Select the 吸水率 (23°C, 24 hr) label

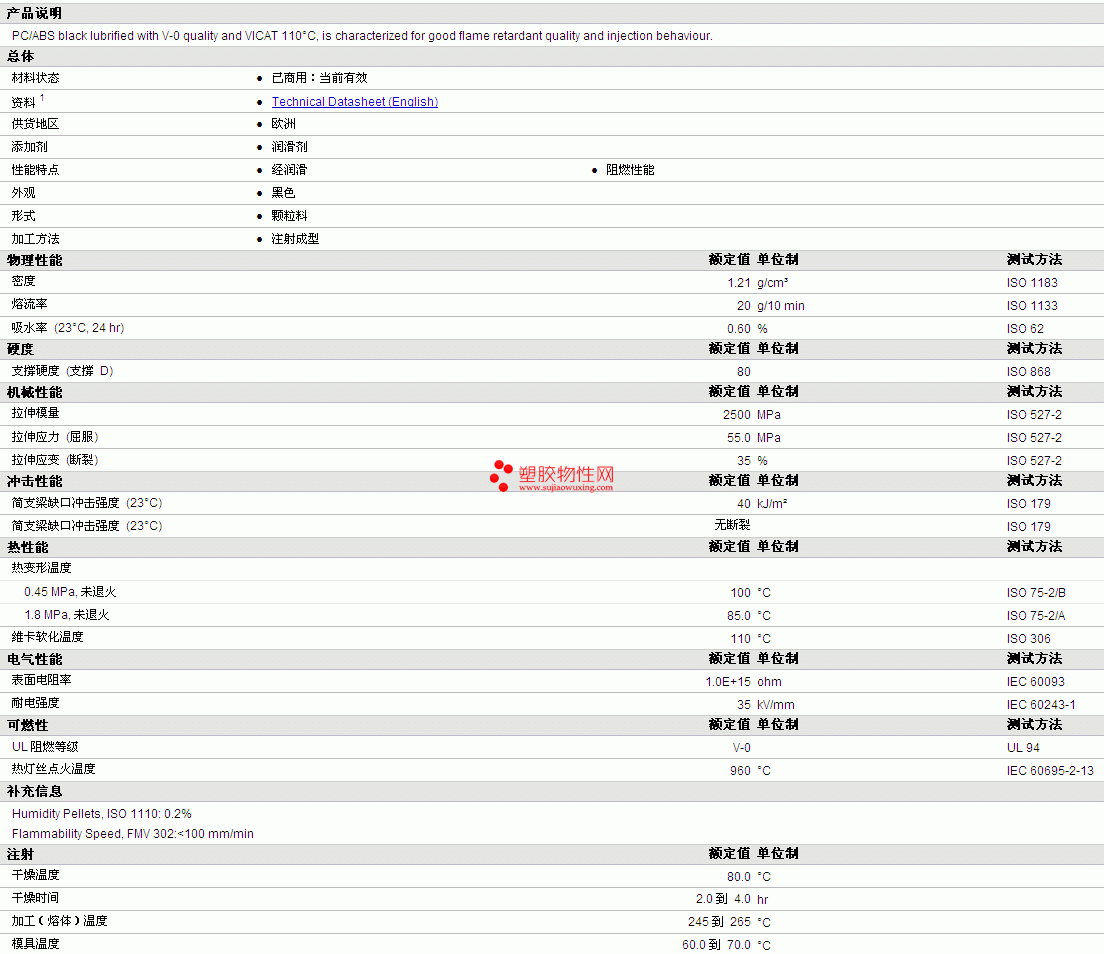click(x=68, y=328)
